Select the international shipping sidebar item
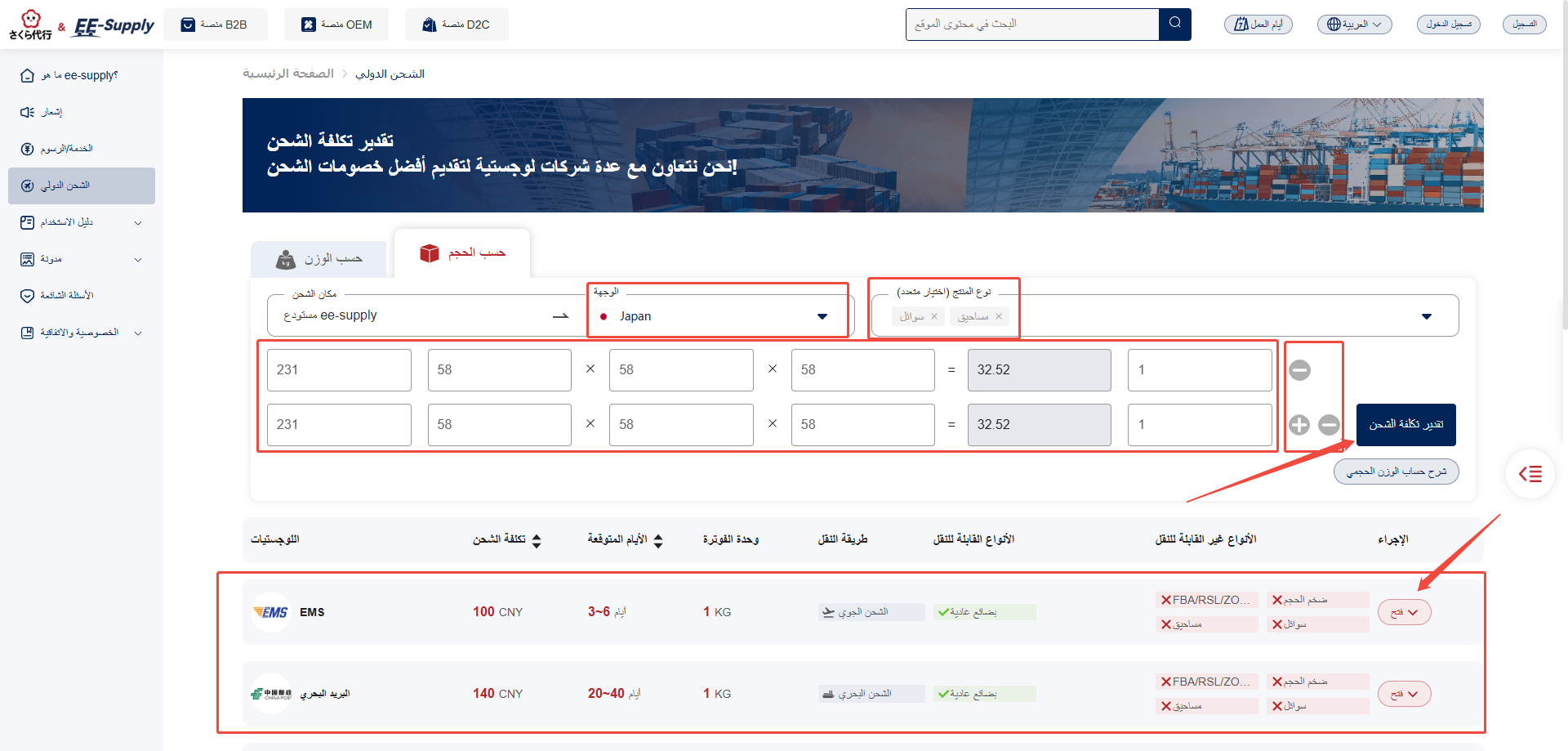Image resolution: width=1568 pixels, height=751 pixels. [x=82, y=186]
